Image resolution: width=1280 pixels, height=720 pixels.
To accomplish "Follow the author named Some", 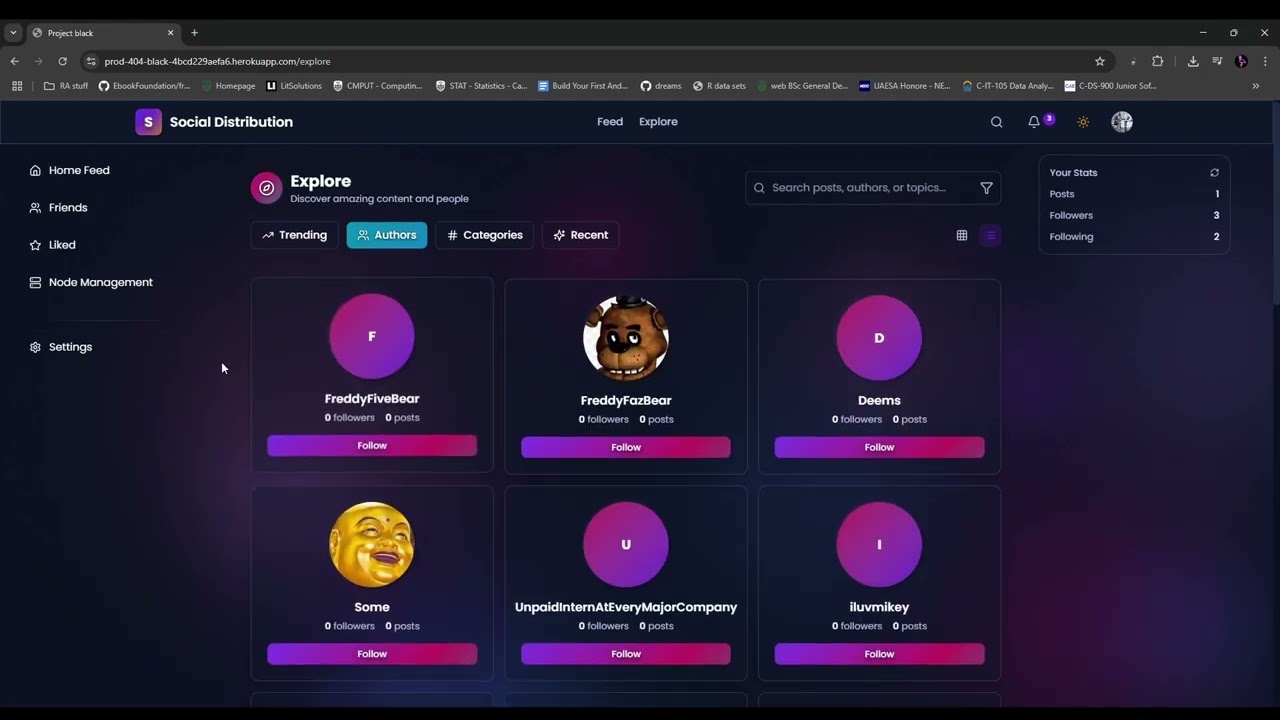I will point(372,654).
